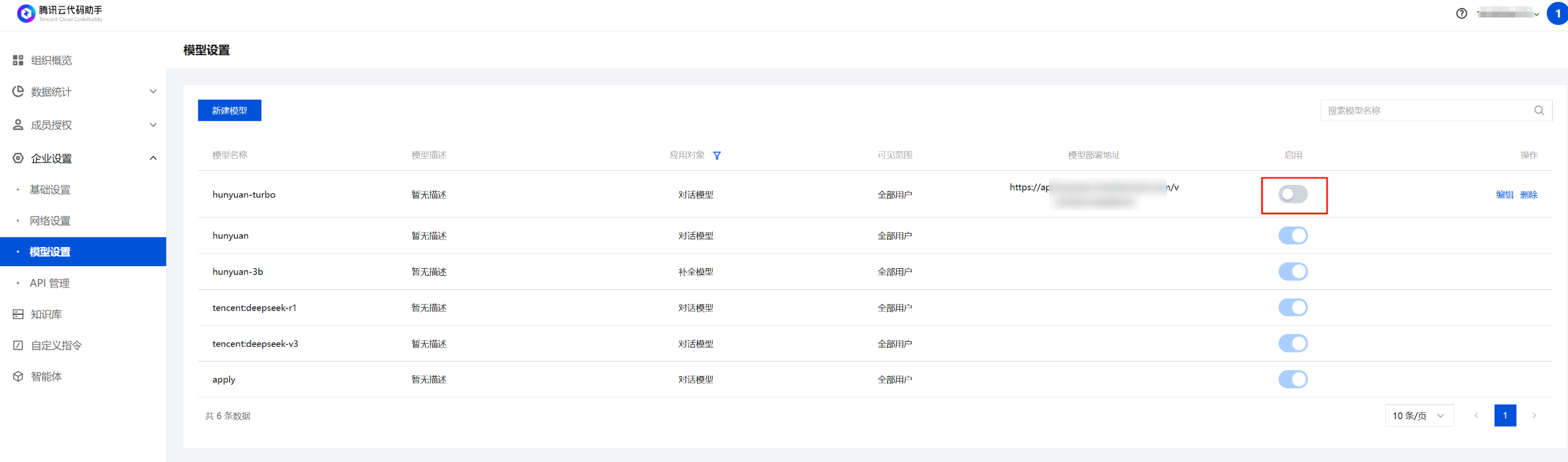Click the 新建模型 button
The image size is (1568, 462).
coord(229,111)
